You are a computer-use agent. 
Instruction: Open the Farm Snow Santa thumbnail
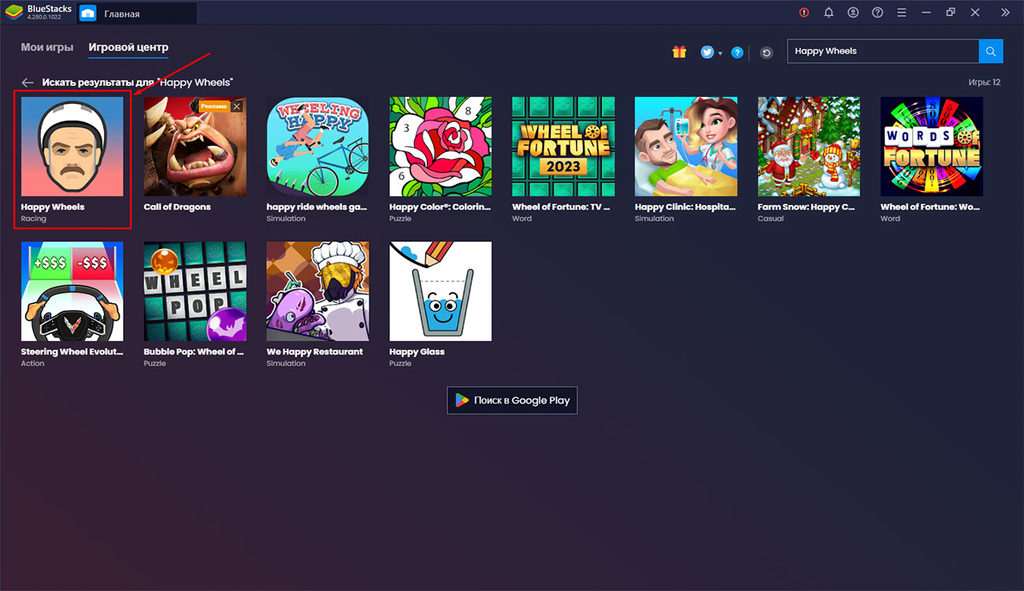(808, 146)
